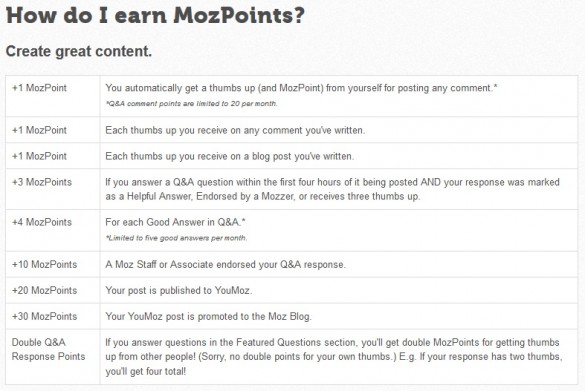Click 'A Moz Staff or Associate endorsed' text
Image resolution: width=585 pixels, height=391 pixels.
[225, 264]
